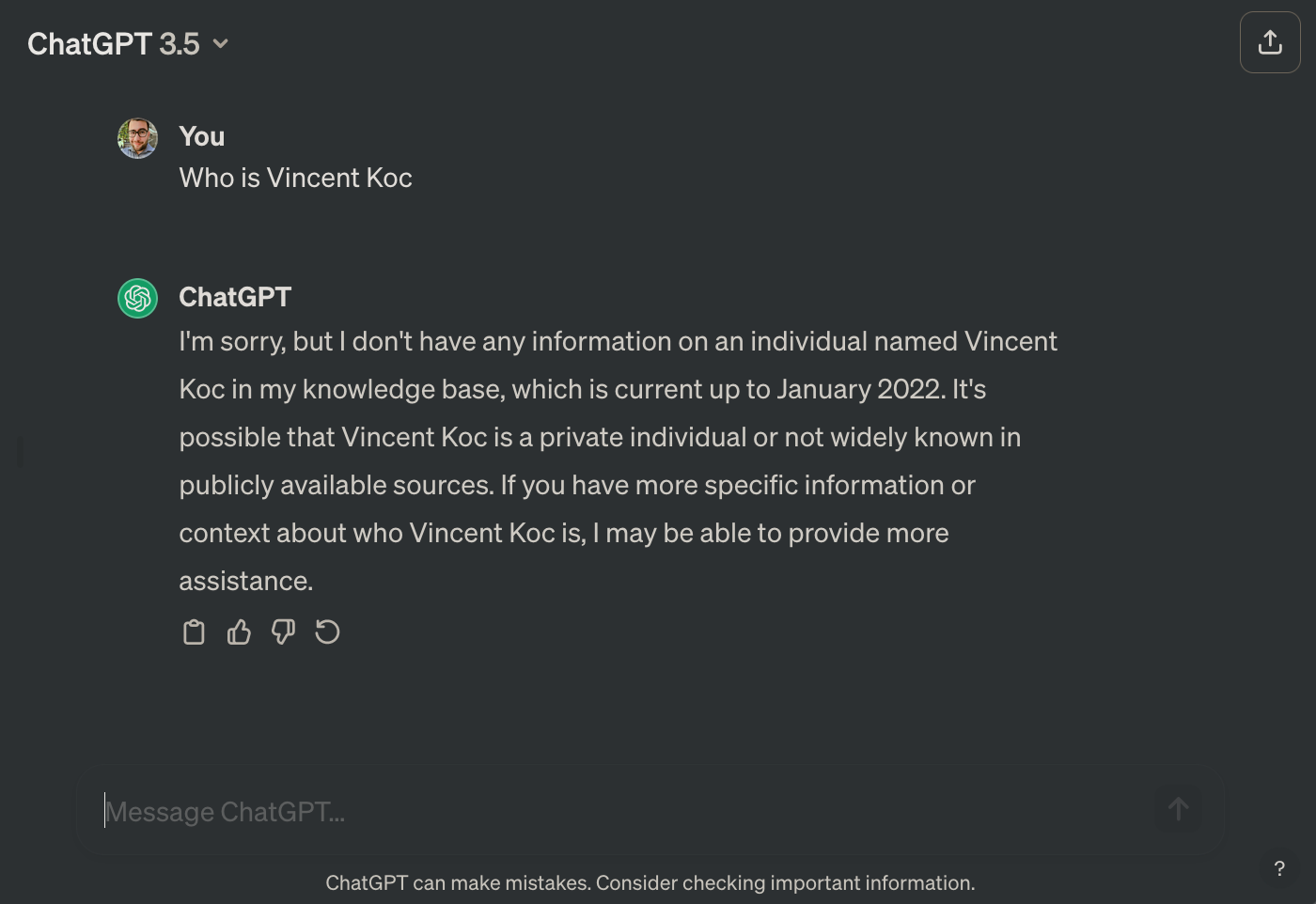Click the "ChatGPT can make mistakes" disclaimer
1316x904 pixels.
coord(650,883)
